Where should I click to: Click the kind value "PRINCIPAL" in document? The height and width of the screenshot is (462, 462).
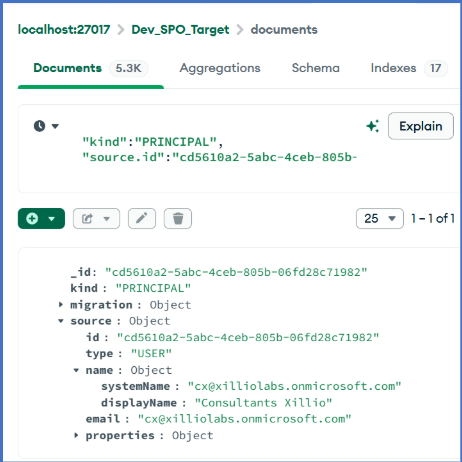click(x=153, y=288)
